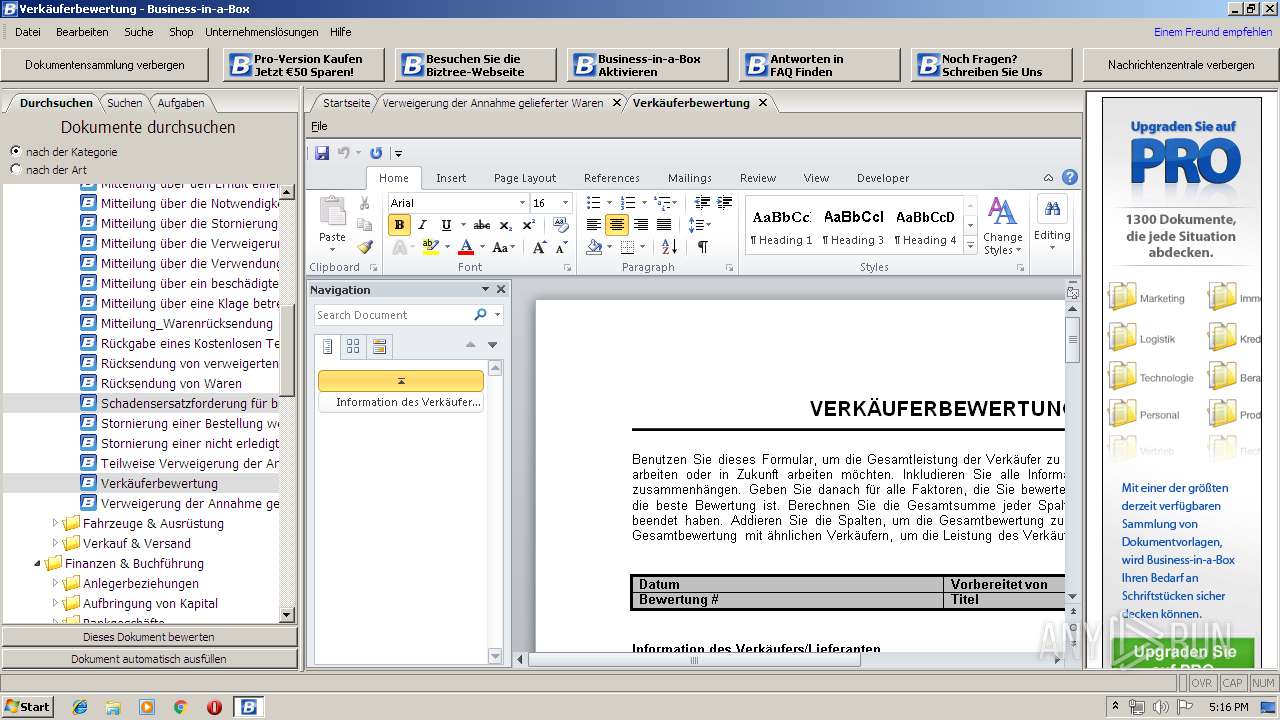
Task: Toggle center alignment
Action: pos(617,225)
